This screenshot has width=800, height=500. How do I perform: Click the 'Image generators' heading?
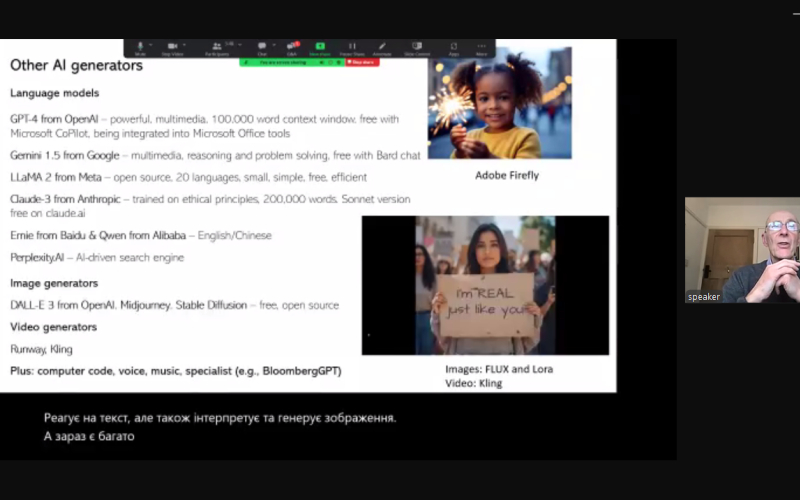pos(54,283)
